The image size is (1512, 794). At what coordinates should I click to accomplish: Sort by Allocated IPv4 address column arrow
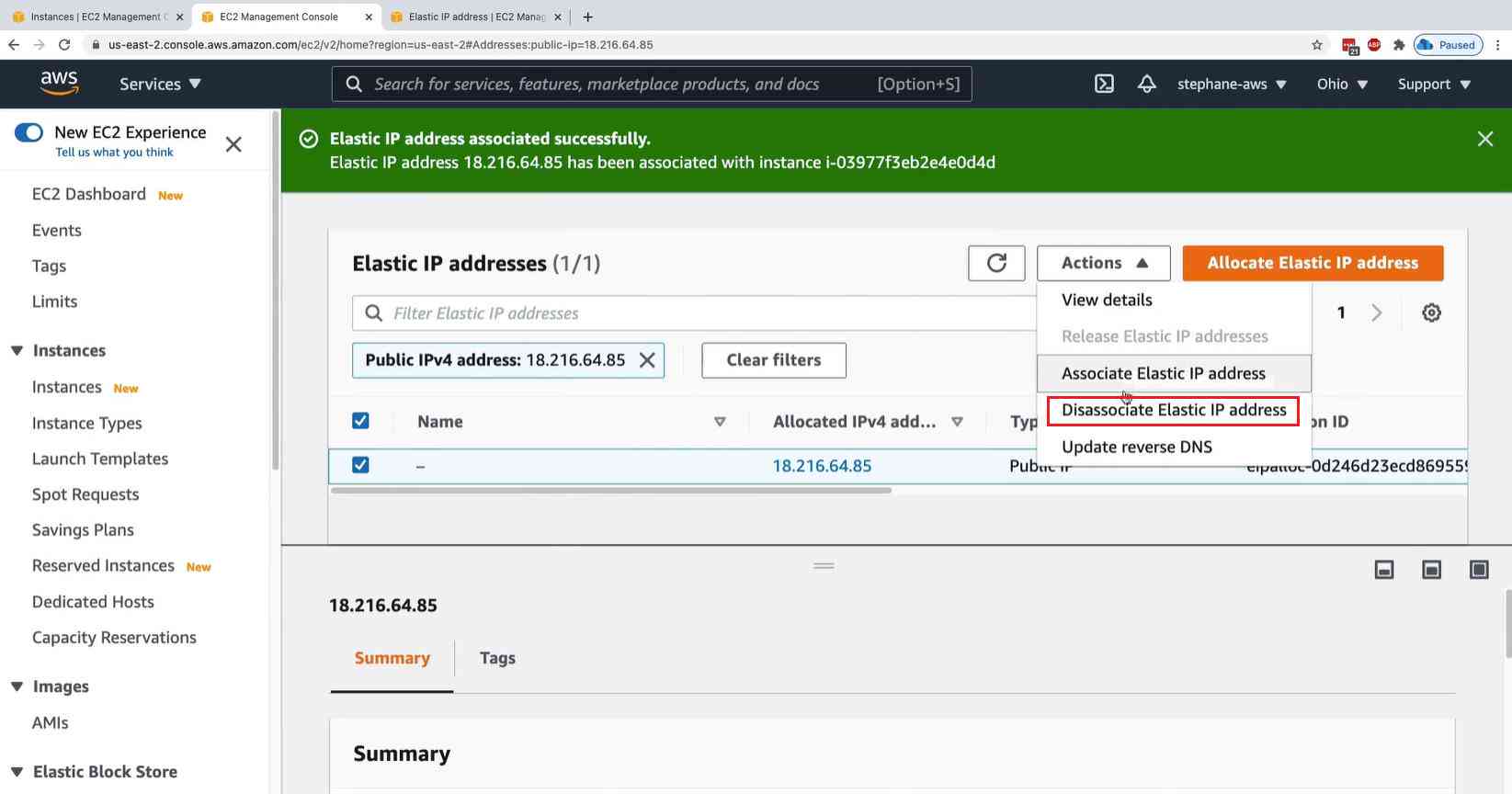(957, 422)
